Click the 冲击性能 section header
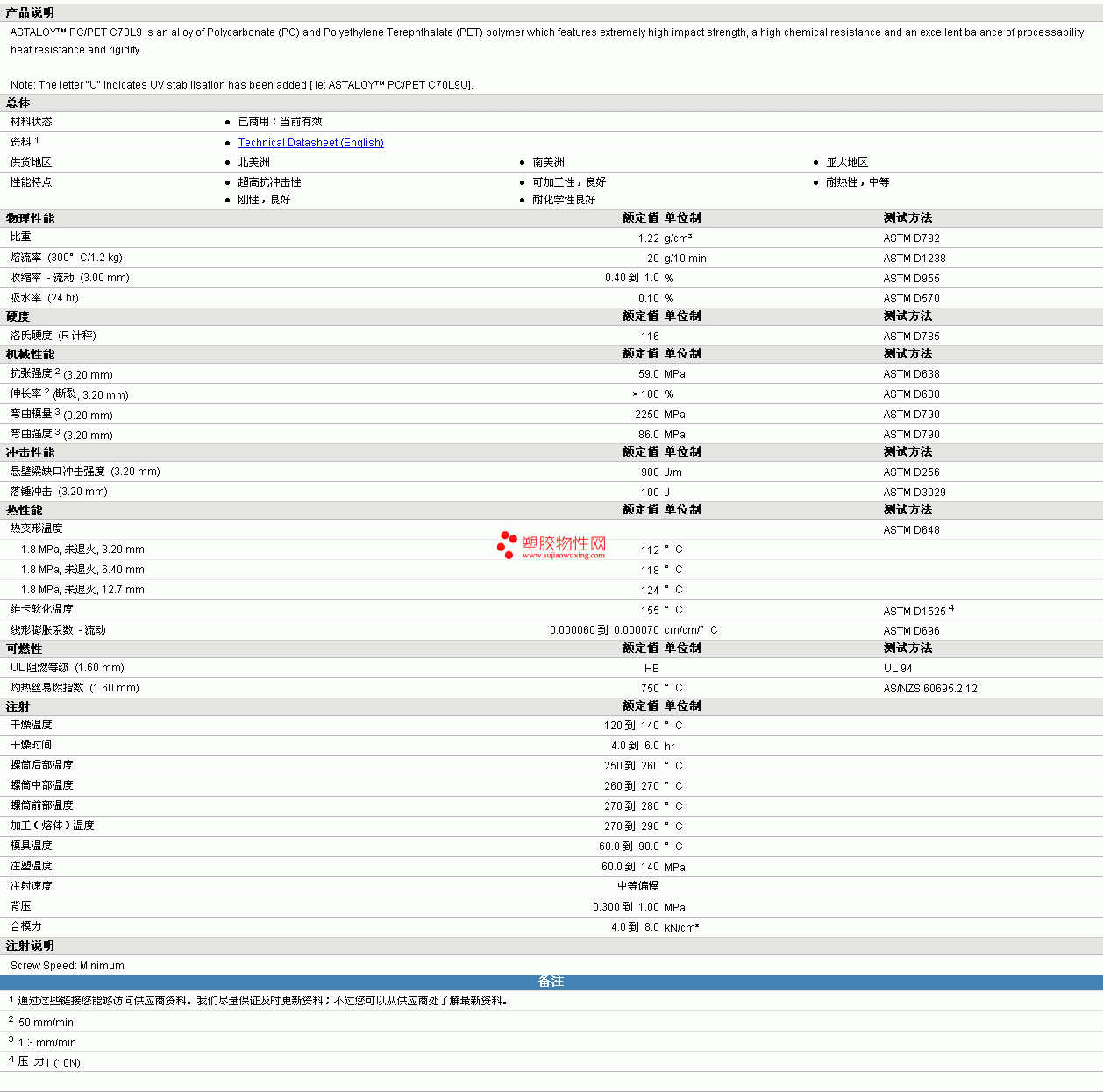1103x1092 pixels. 30,452
